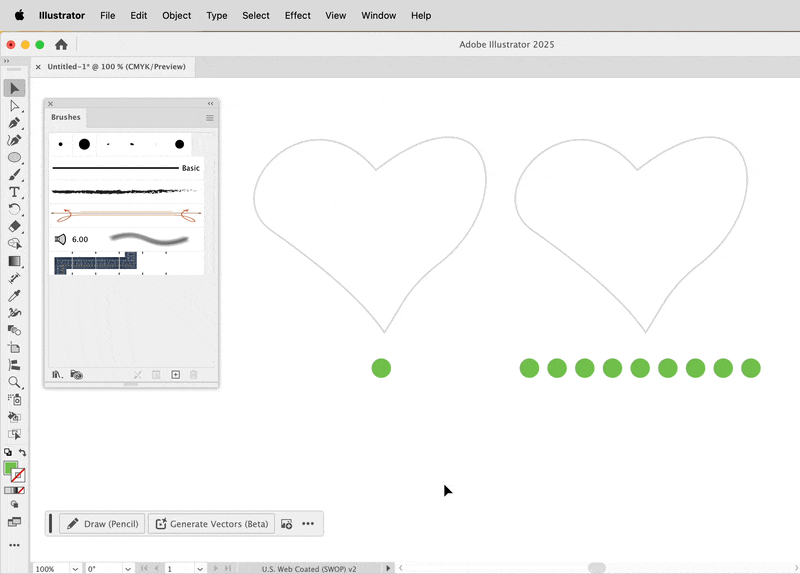This screenshot has width=800, height=574.
Task: Select the Eraser tool
Action: pyautogui.click(x=14, y=227)
